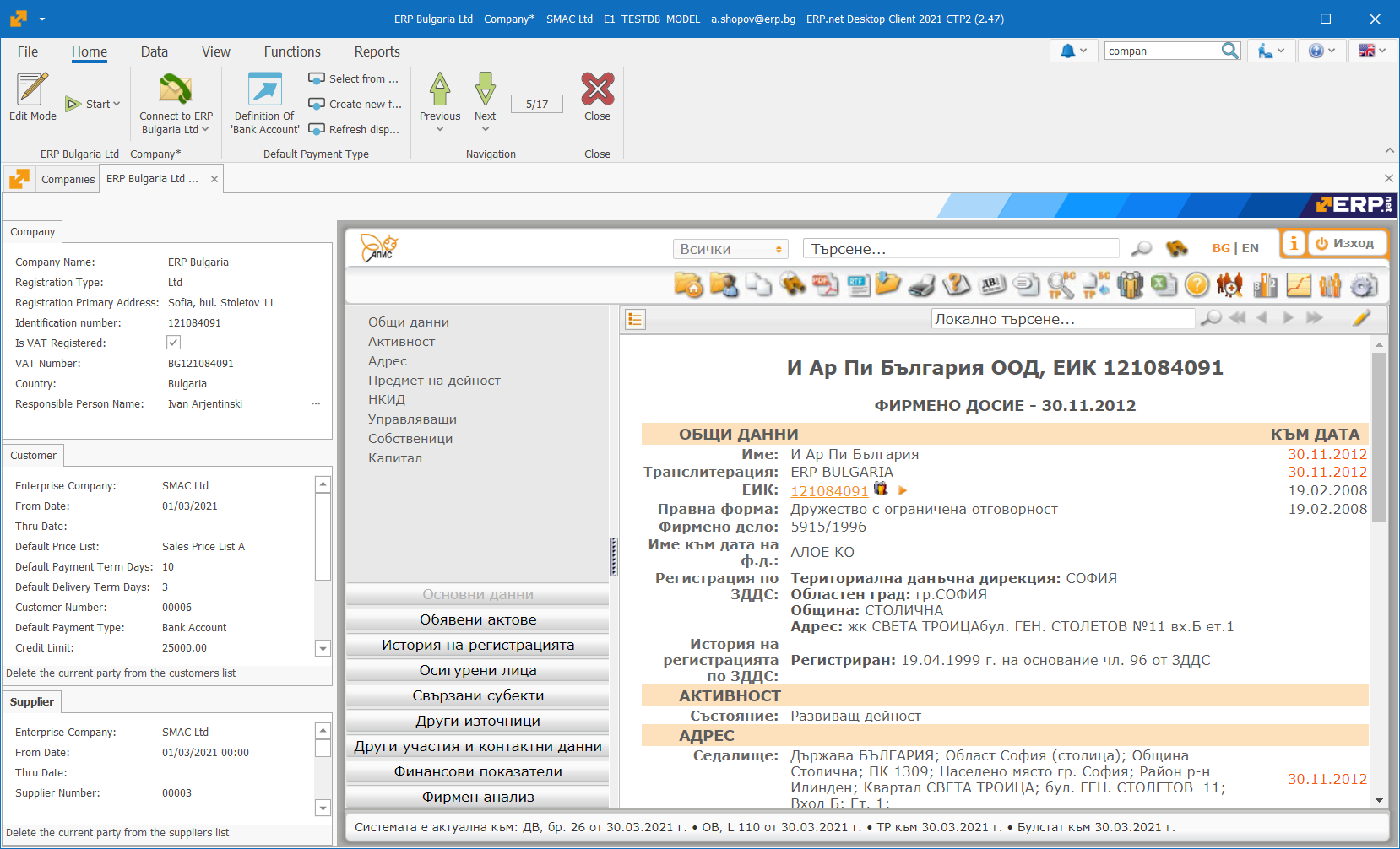Screen dimensions: 1400x849
Task: Open the help question-mark icon
Action: (1197, 285)
